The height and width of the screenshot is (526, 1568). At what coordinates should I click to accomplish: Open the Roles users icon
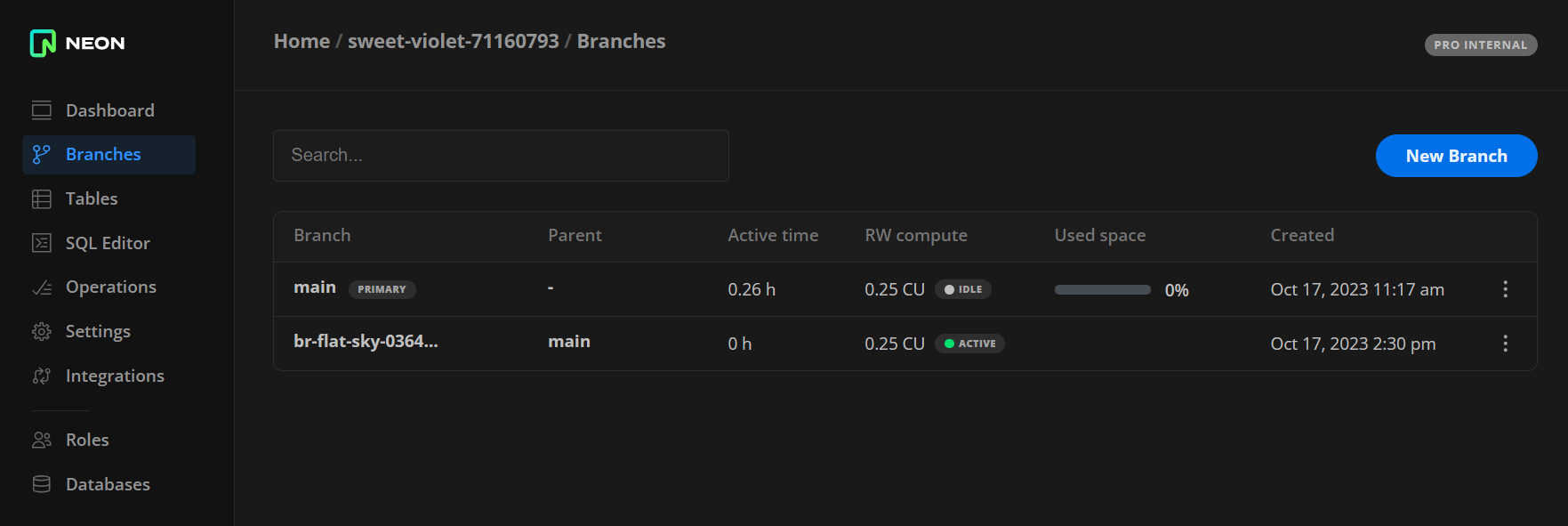coord(42,440)
